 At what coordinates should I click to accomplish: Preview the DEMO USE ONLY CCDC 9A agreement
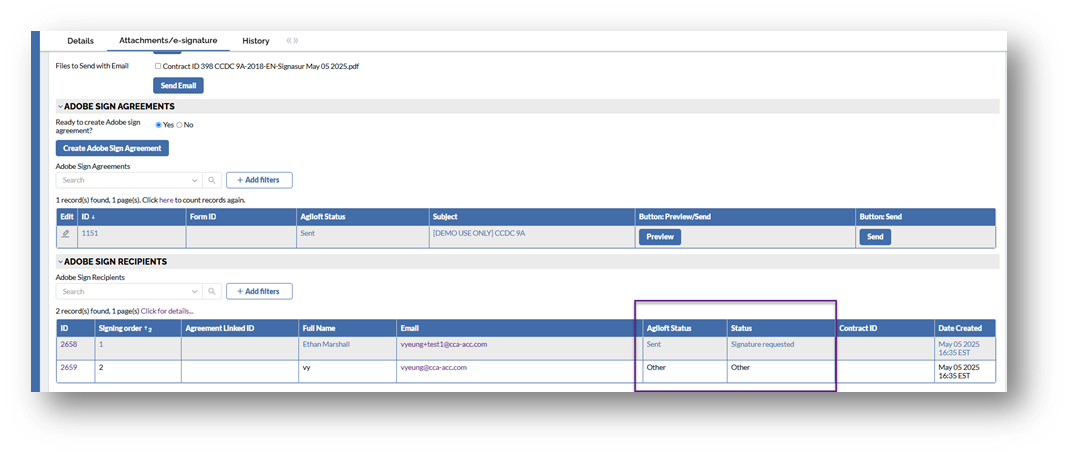659,238
